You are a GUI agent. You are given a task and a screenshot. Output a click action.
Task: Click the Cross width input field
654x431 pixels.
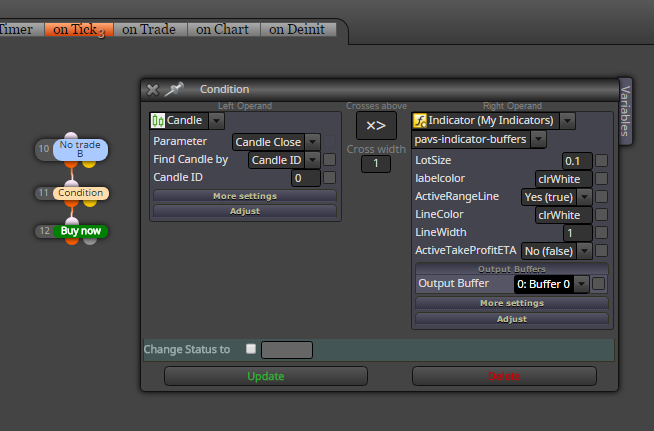(x=376, y=164)
